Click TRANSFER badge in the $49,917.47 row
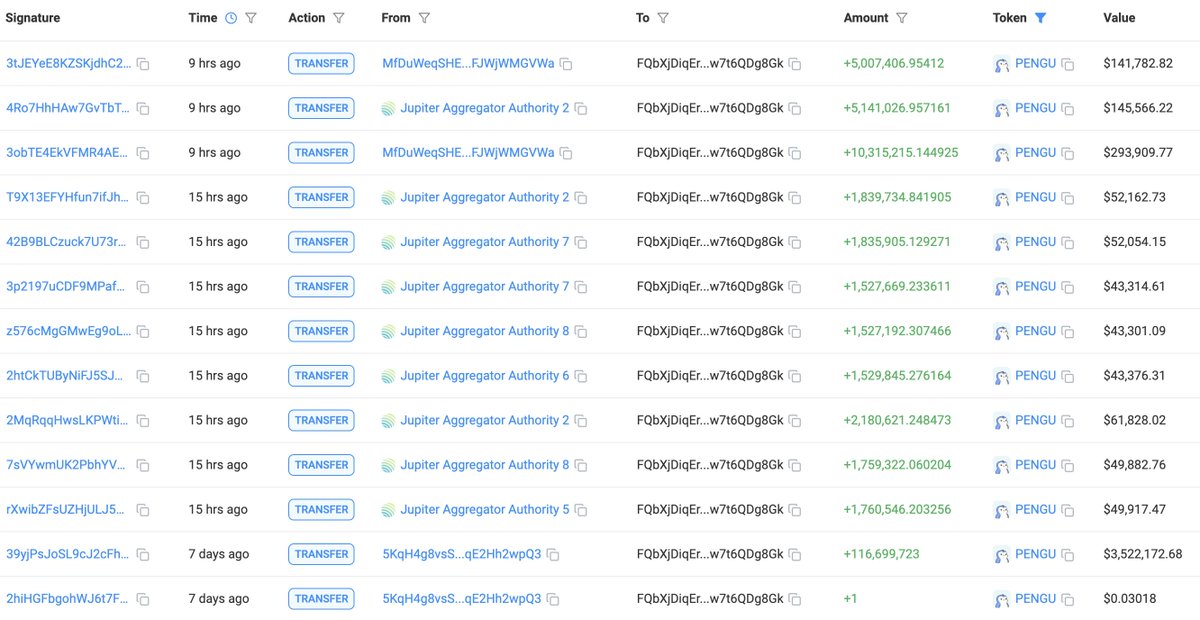This screenshot has width=1200, height=620. point(322,509)
